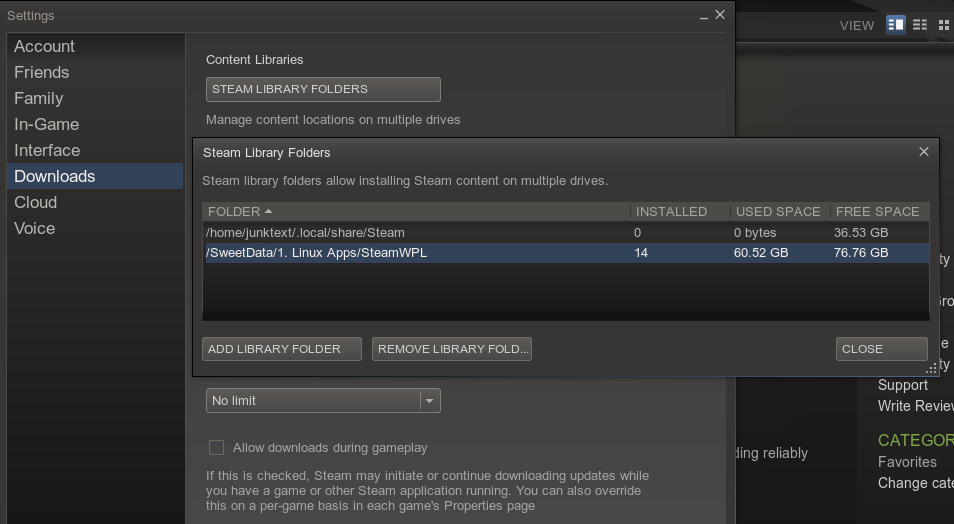Sort by INSTALLED column header
Image resolution: width=954 pixels, height=524 pixels.
tap(680, 211)
